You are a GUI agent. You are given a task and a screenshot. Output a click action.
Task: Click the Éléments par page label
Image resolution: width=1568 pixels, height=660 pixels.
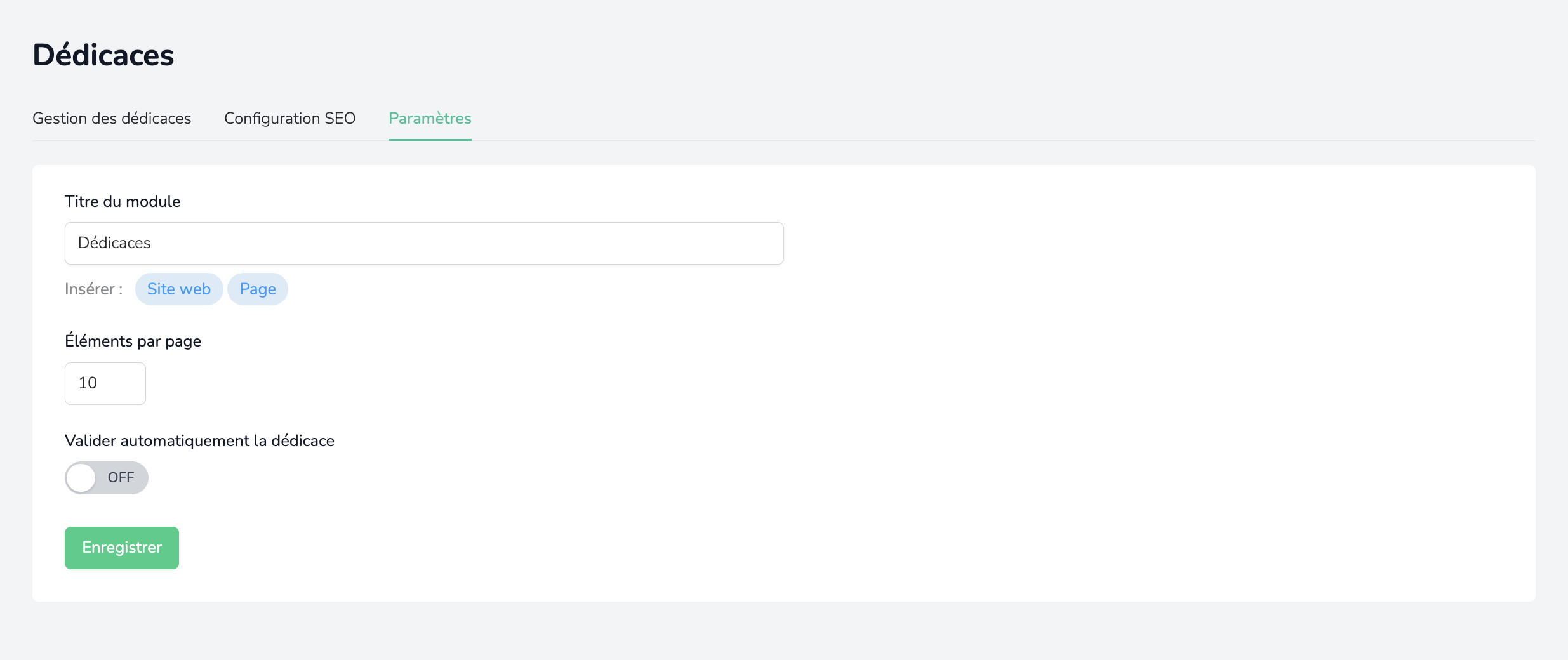tap(133, 341)
